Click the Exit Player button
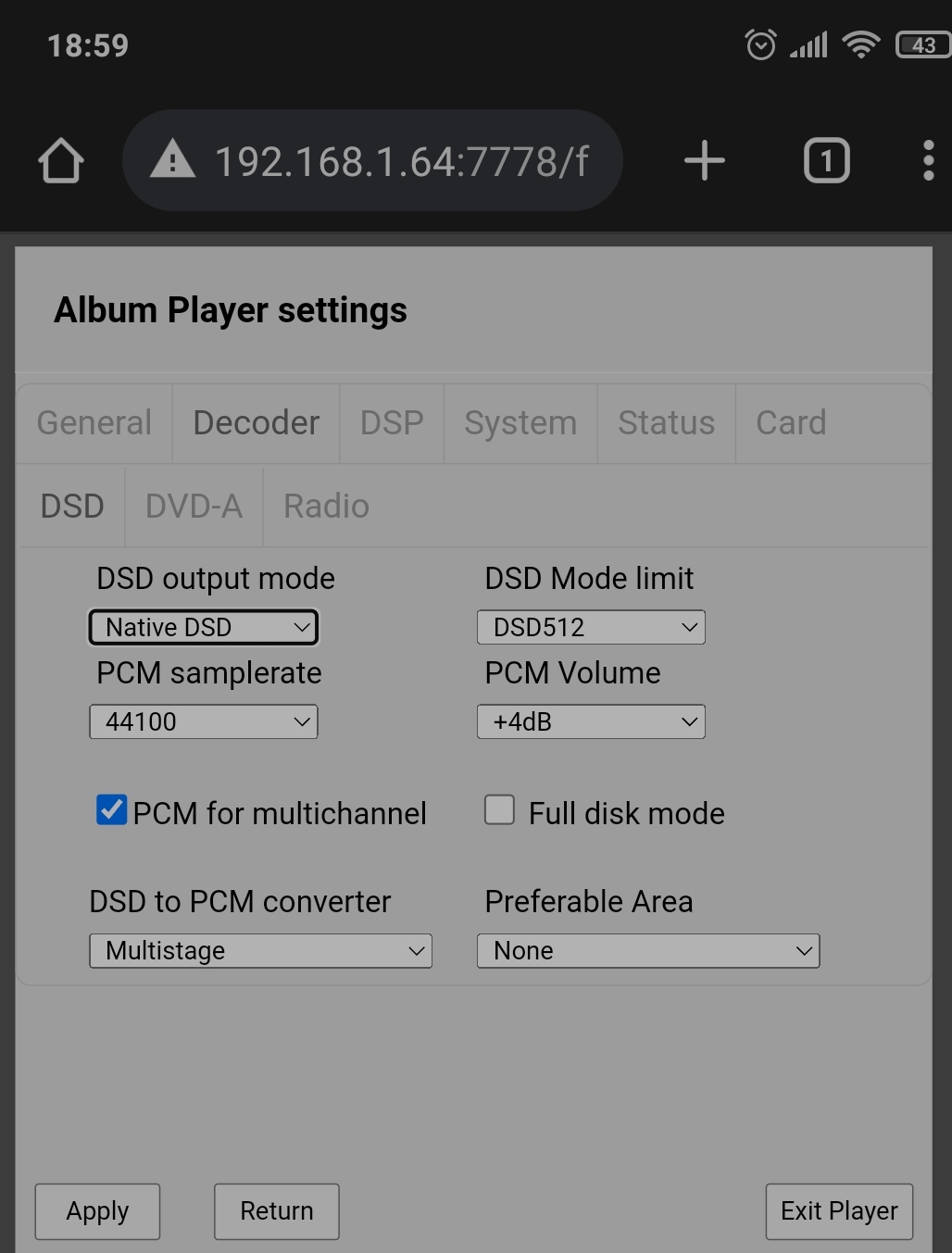 click(x=839, y=1211)
